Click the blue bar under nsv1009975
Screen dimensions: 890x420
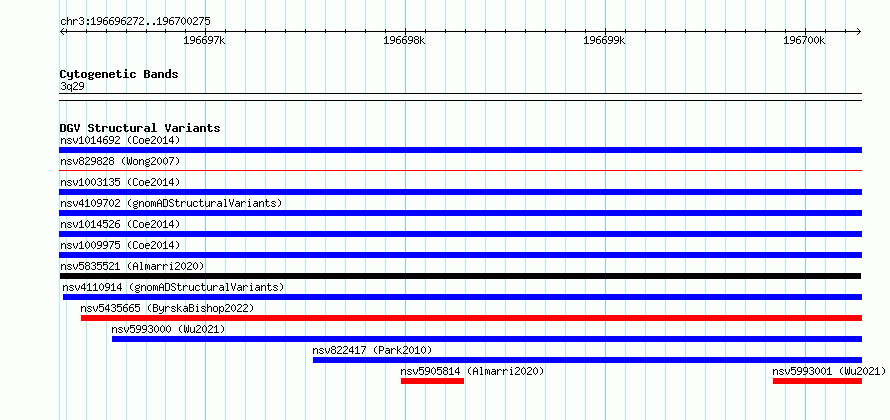(460, 255)
